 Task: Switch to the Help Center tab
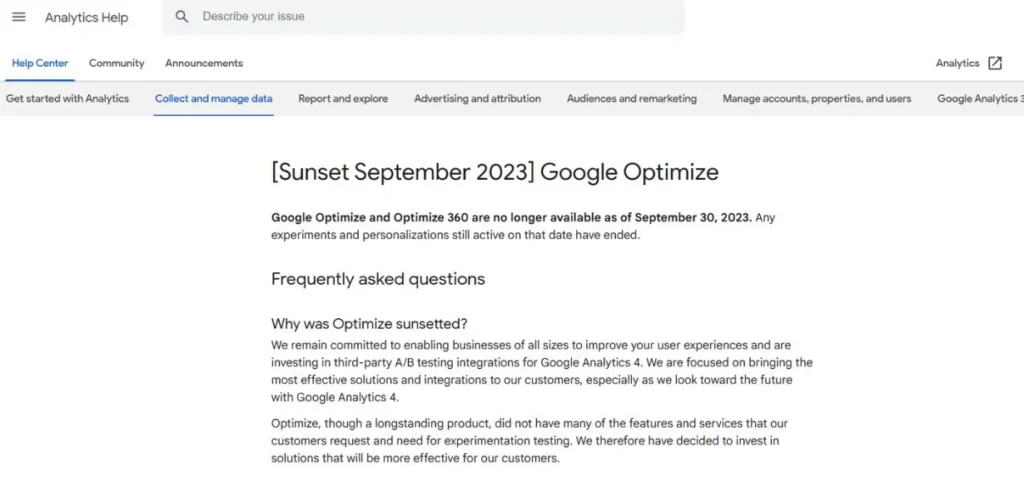[x=40, y=63]
